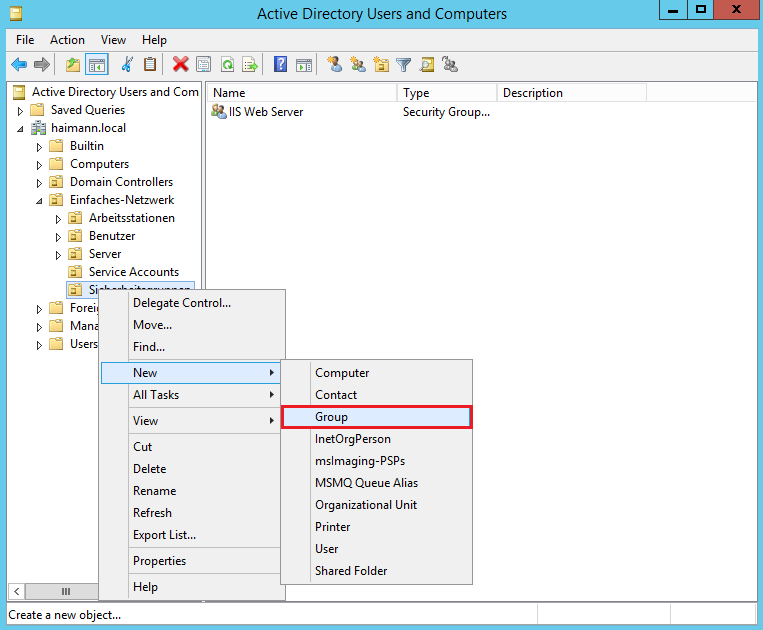Image resolution: width=763 pixels, height=630 pixels.
Task: Click the IIS Web Server group icon
Action: pyautogui.click(x=218, y=111)
